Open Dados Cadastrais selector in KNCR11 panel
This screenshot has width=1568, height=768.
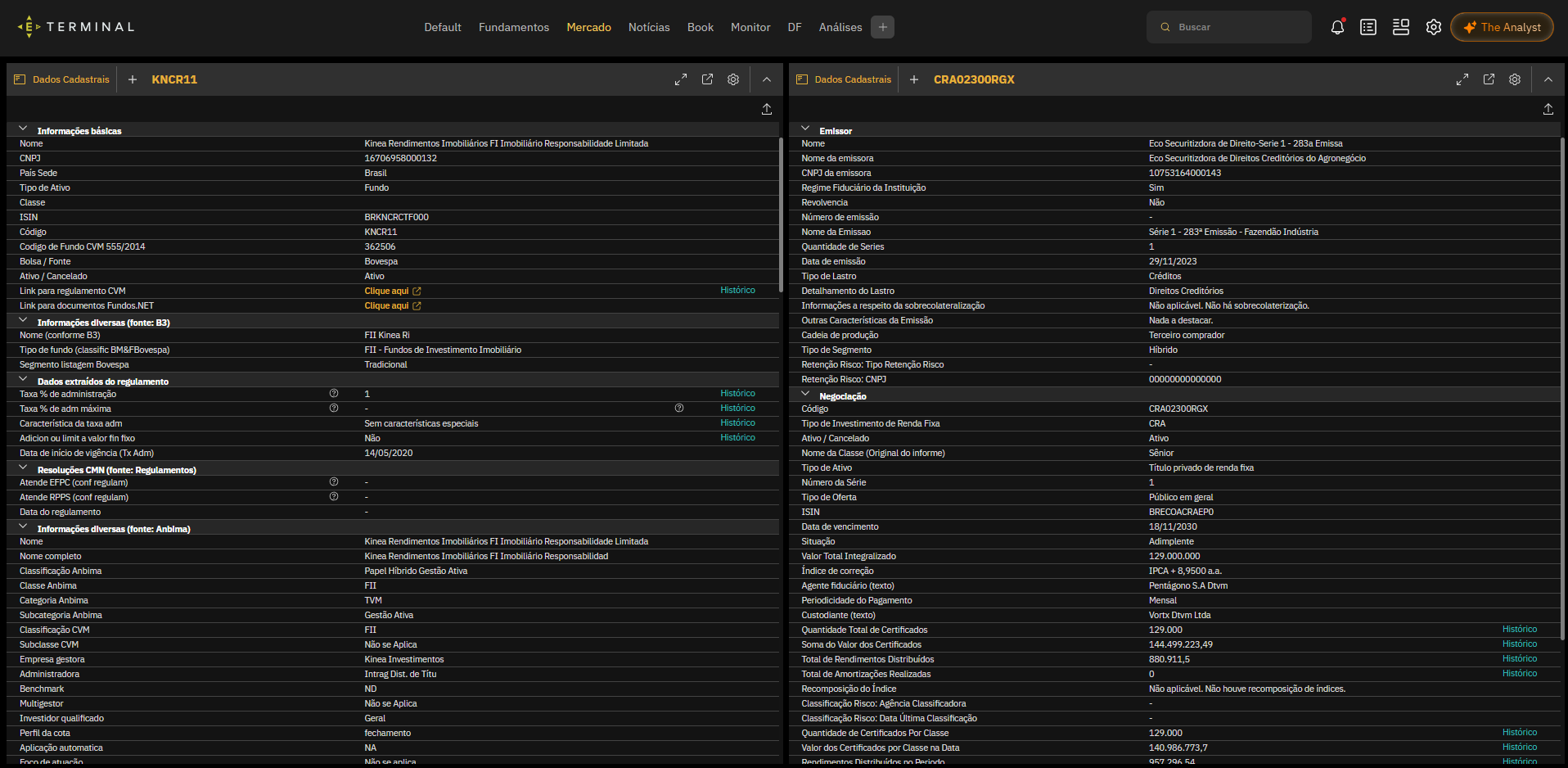[x=62, y=79]
